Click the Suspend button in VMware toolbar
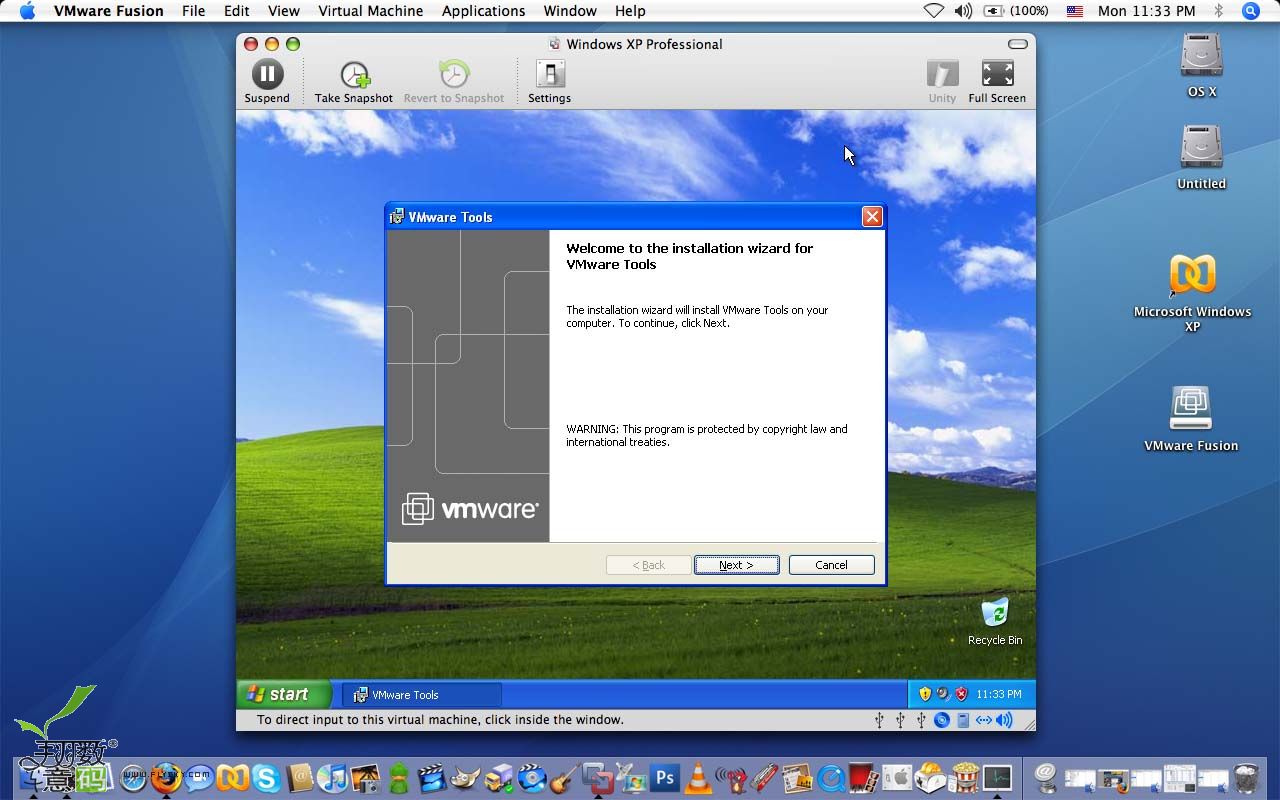The width and height of the screenshot is (1280, 800). [267, 81]
